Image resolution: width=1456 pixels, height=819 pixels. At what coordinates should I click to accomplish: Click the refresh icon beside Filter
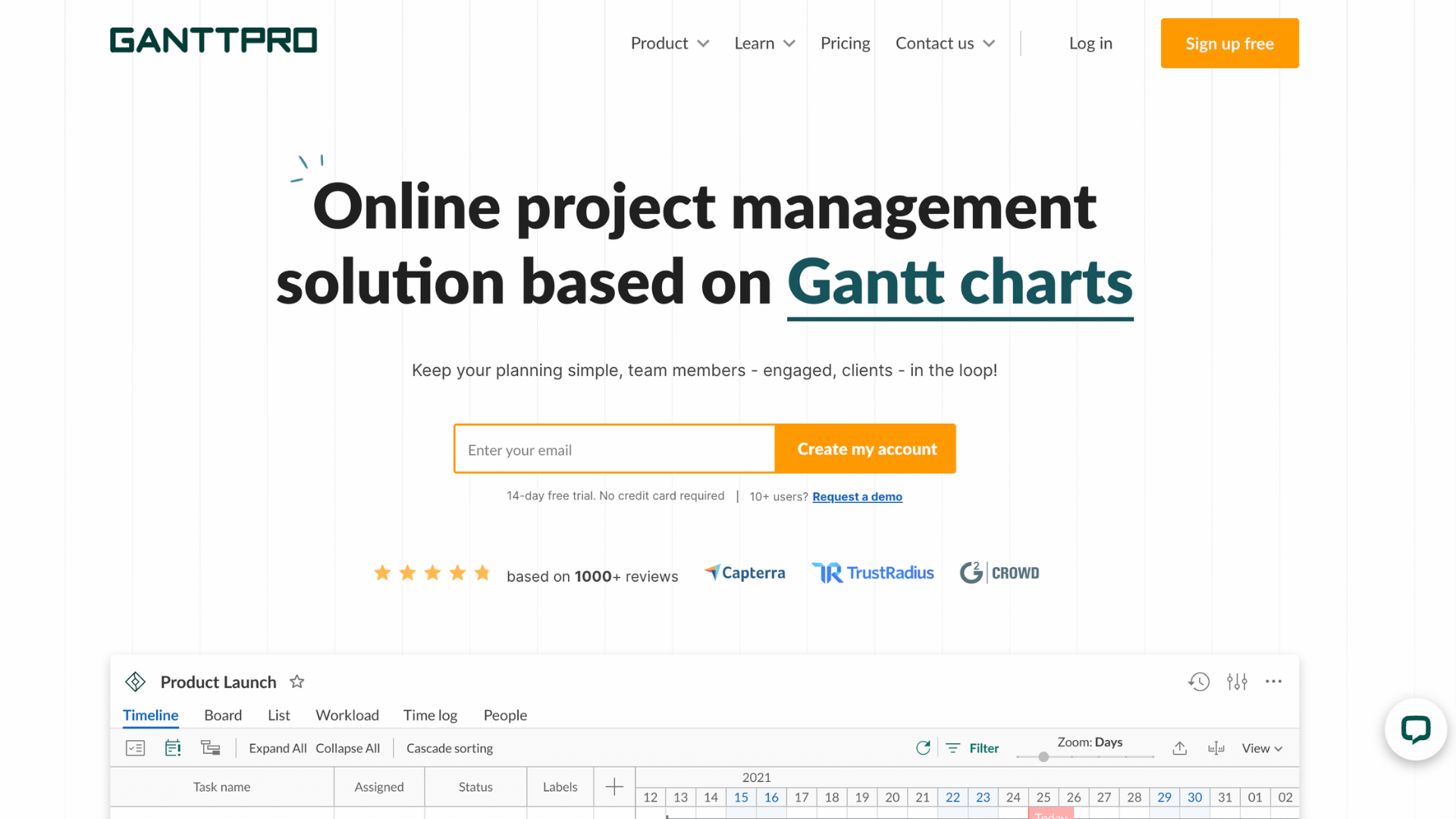click(923, 748)
